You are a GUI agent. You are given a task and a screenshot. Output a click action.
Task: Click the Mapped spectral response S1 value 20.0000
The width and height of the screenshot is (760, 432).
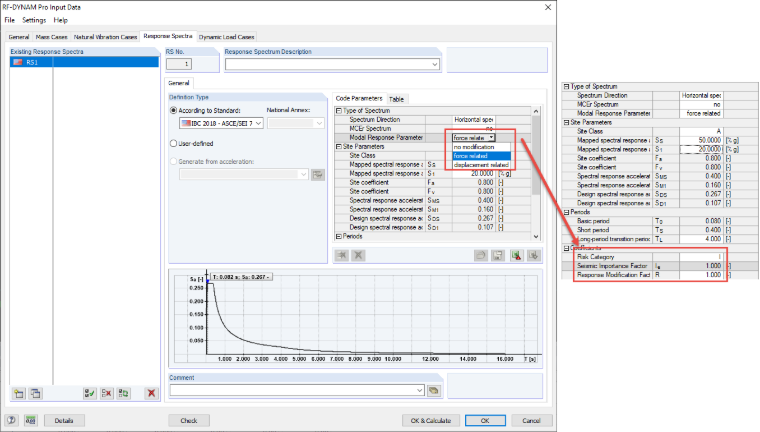475,174
